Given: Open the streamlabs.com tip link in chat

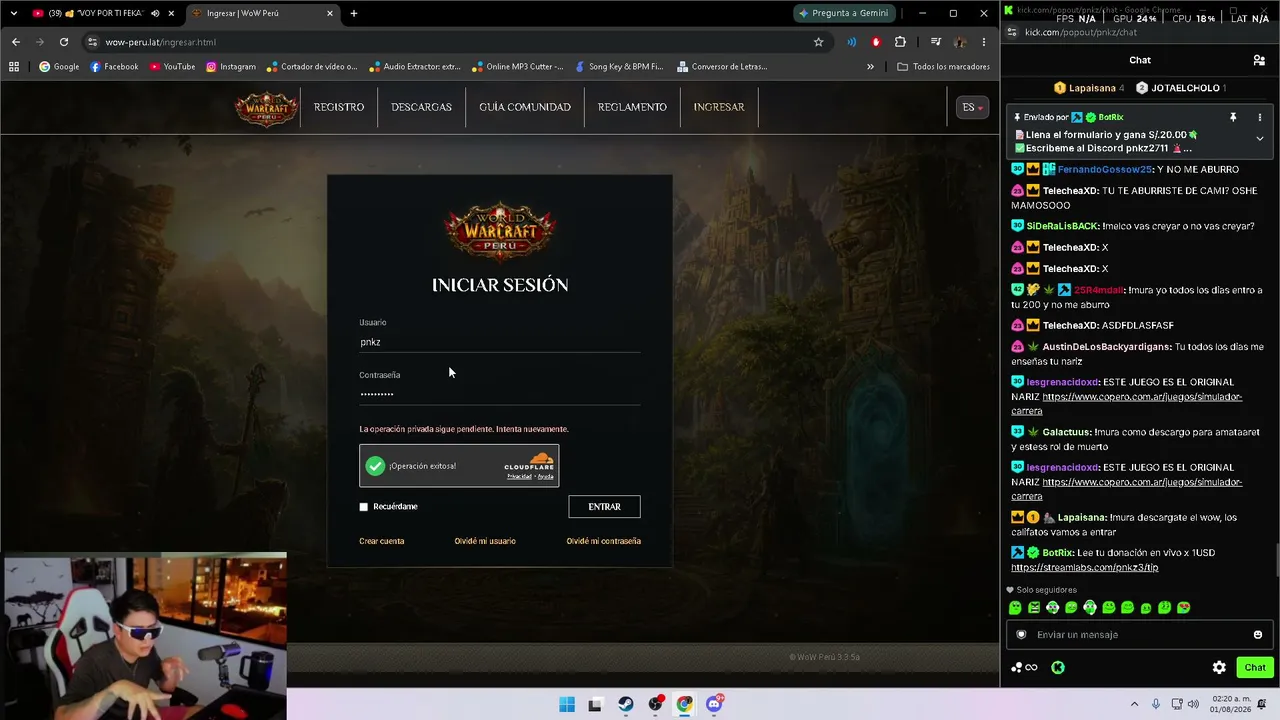Looking at the screenshot, I should (x=1085, y=567).
